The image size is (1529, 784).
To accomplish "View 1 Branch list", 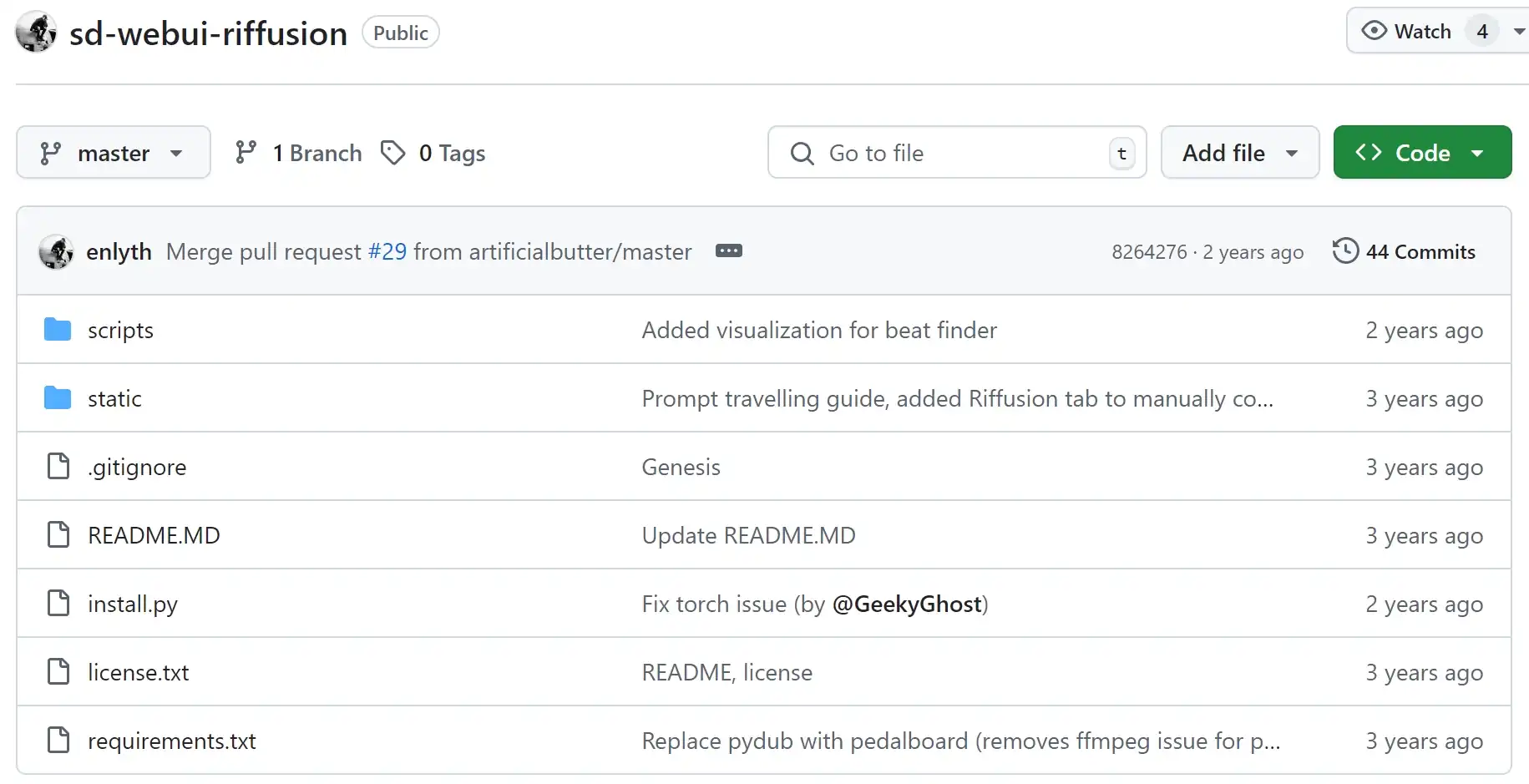I will [298, 153].
